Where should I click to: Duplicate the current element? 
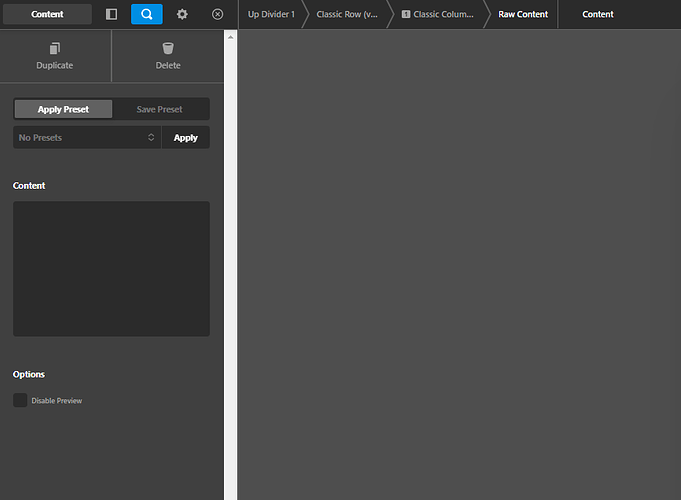(55, 56)
